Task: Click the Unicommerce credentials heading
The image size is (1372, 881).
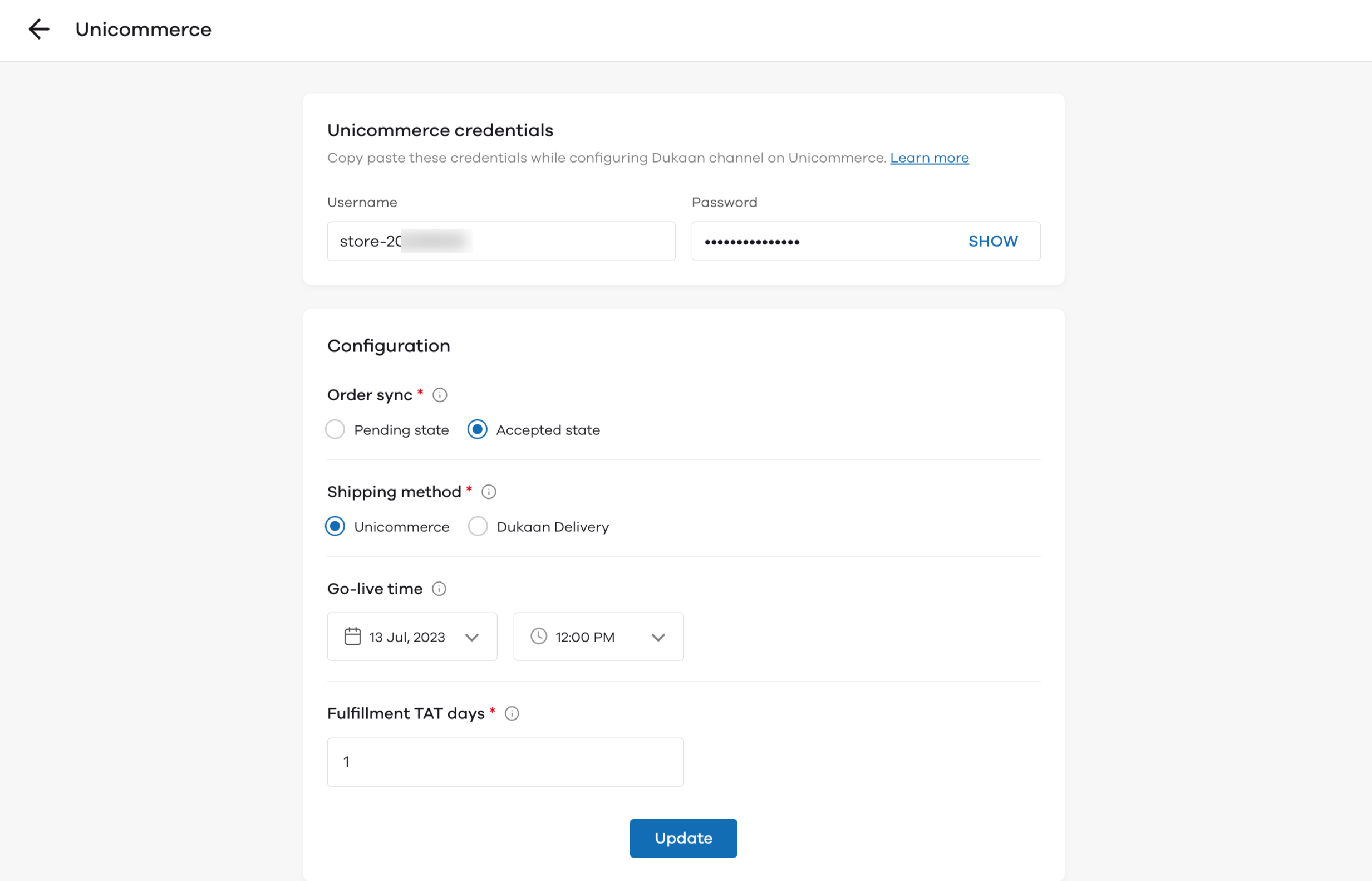Action: 440,130
